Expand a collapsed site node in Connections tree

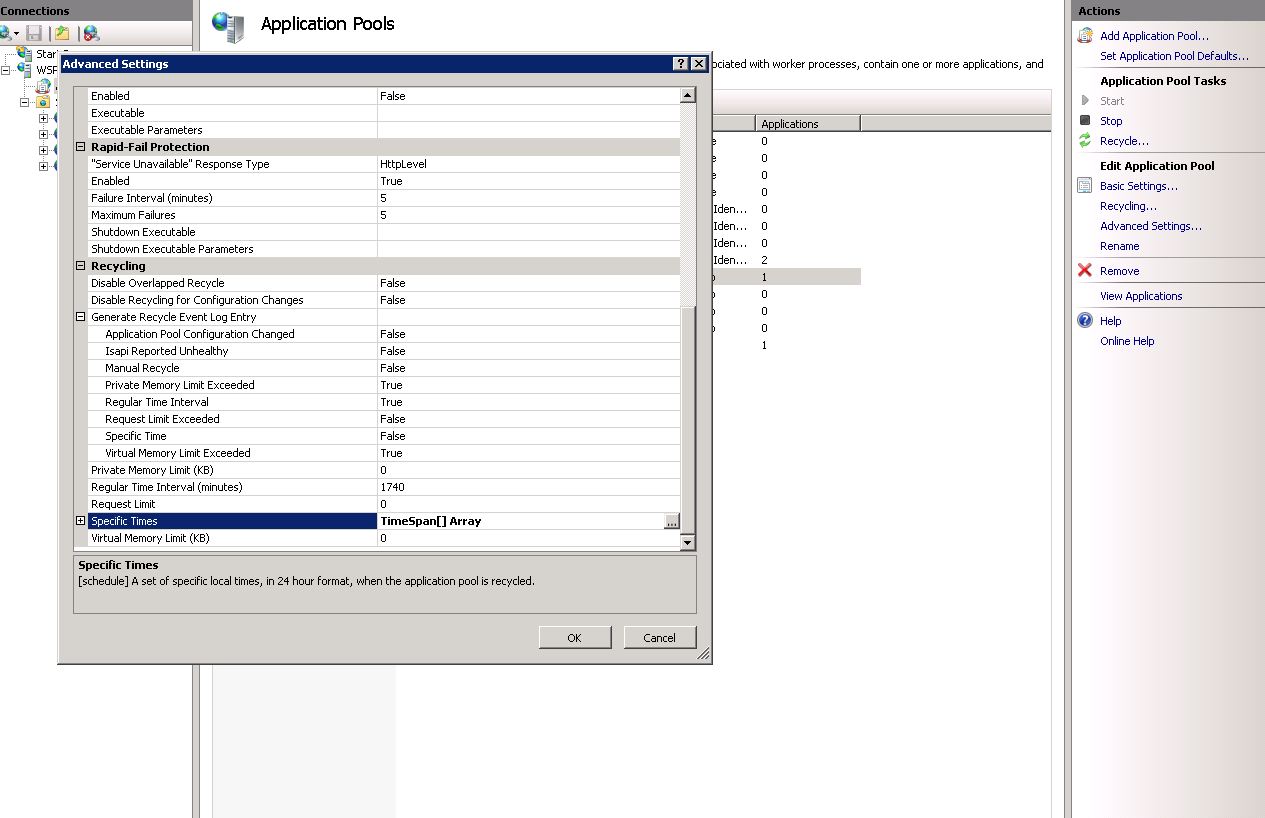(x=44, y=118)
